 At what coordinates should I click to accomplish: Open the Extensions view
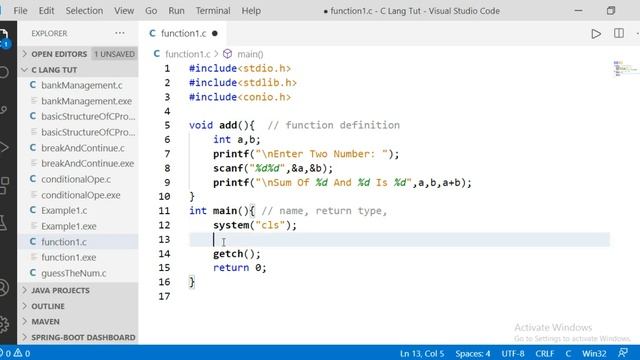pos(4,185)
